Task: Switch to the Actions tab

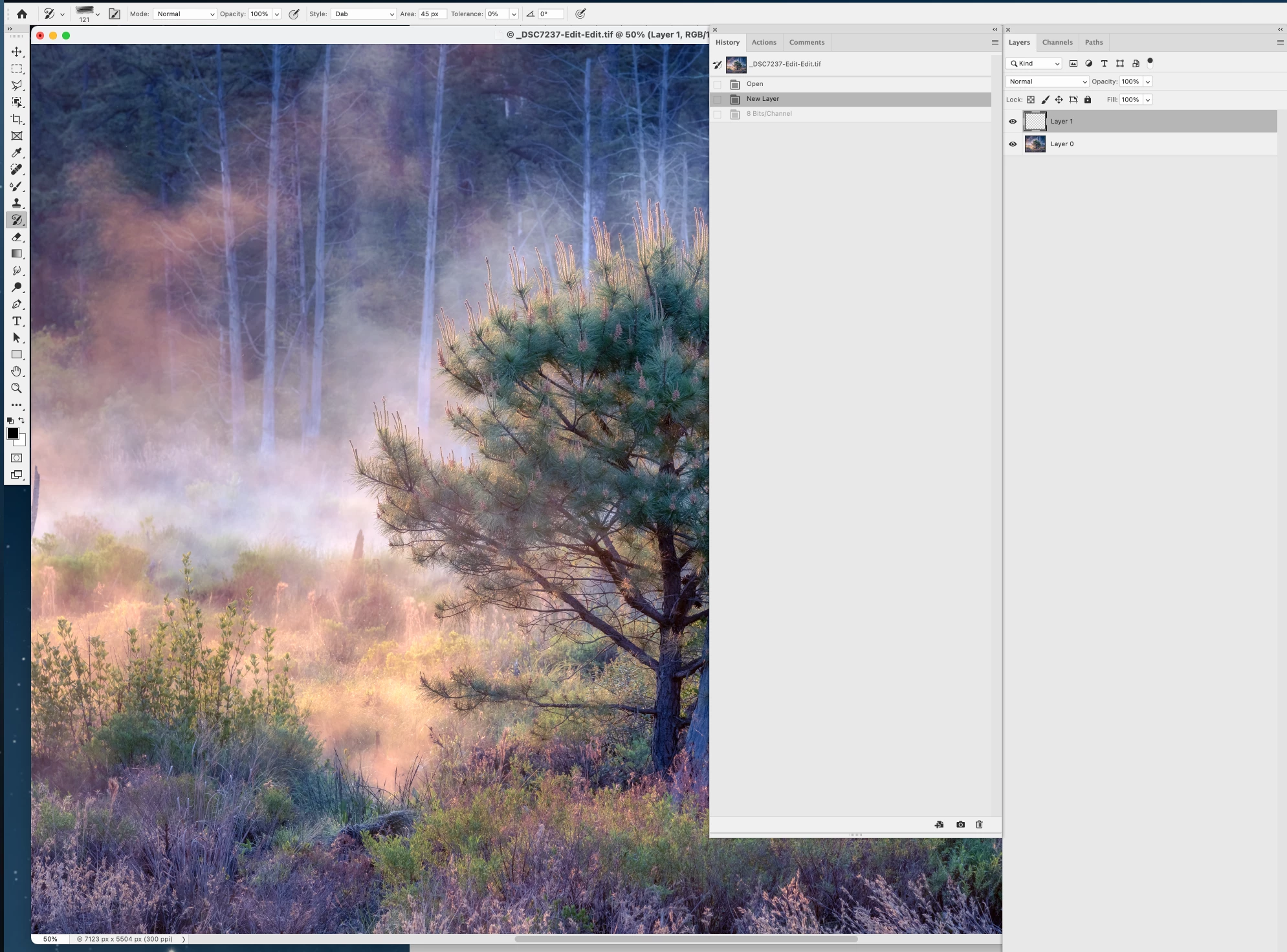Action: [x=764, y=42]
